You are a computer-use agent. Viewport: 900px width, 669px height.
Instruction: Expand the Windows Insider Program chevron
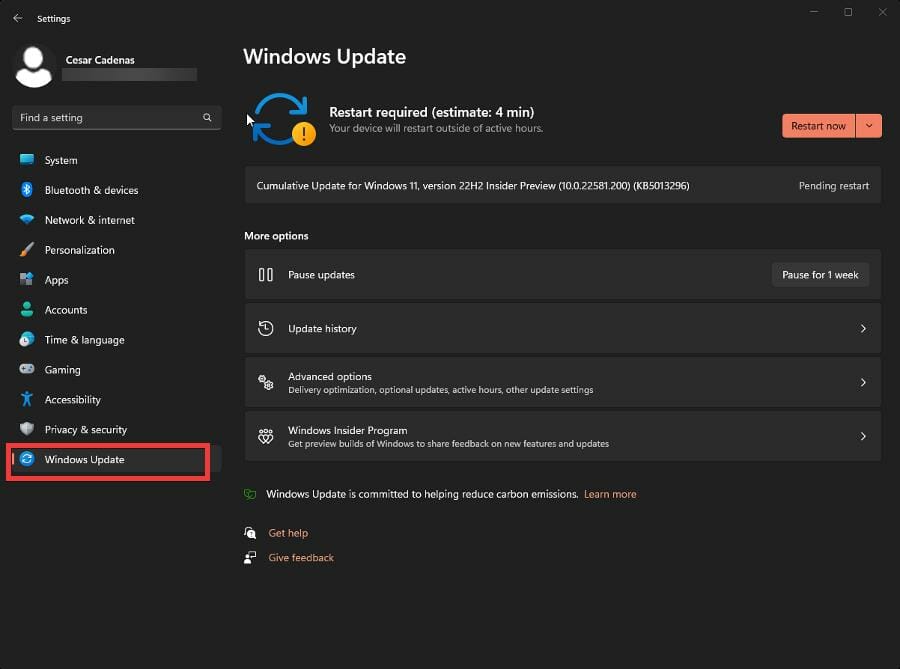[863, 436]
